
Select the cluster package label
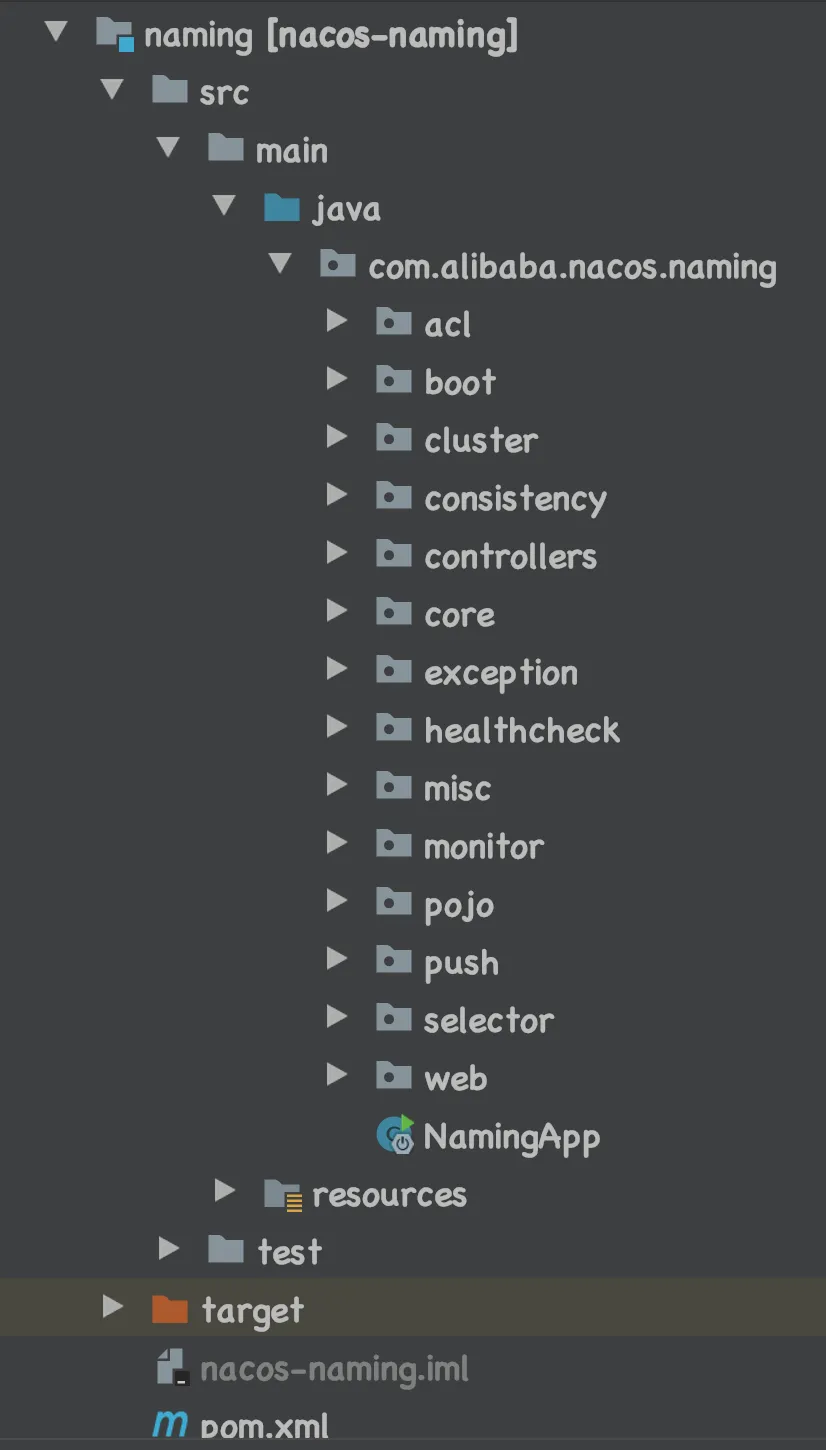(x=481, y=441)
